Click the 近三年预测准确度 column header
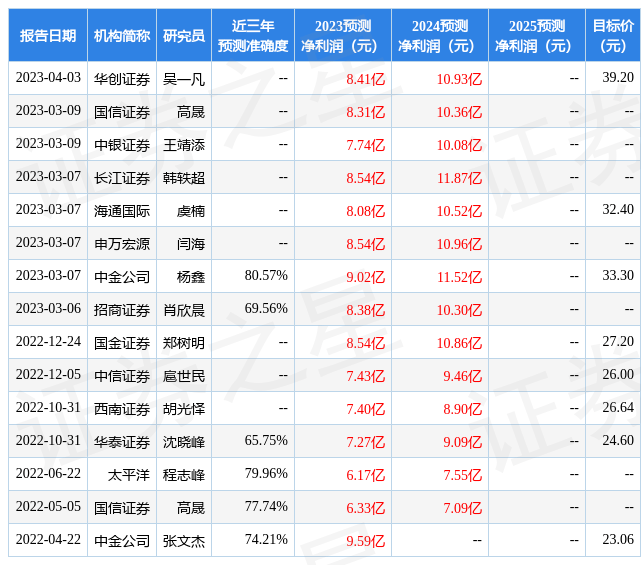 click(253, 36)
